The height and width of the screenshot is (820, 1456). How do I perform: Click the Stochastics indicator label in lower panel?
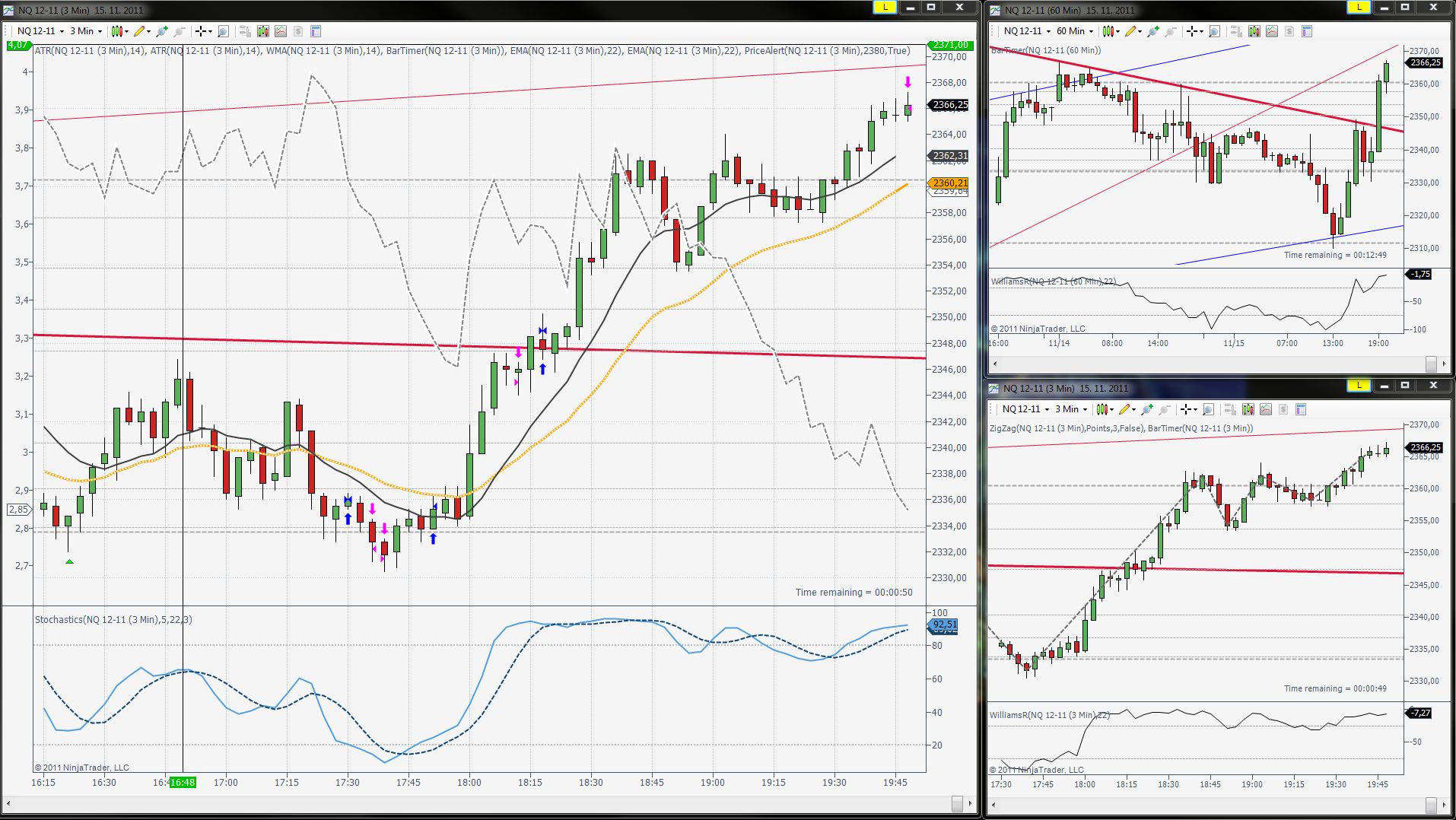pyautogui.click(x=113, y=619)
